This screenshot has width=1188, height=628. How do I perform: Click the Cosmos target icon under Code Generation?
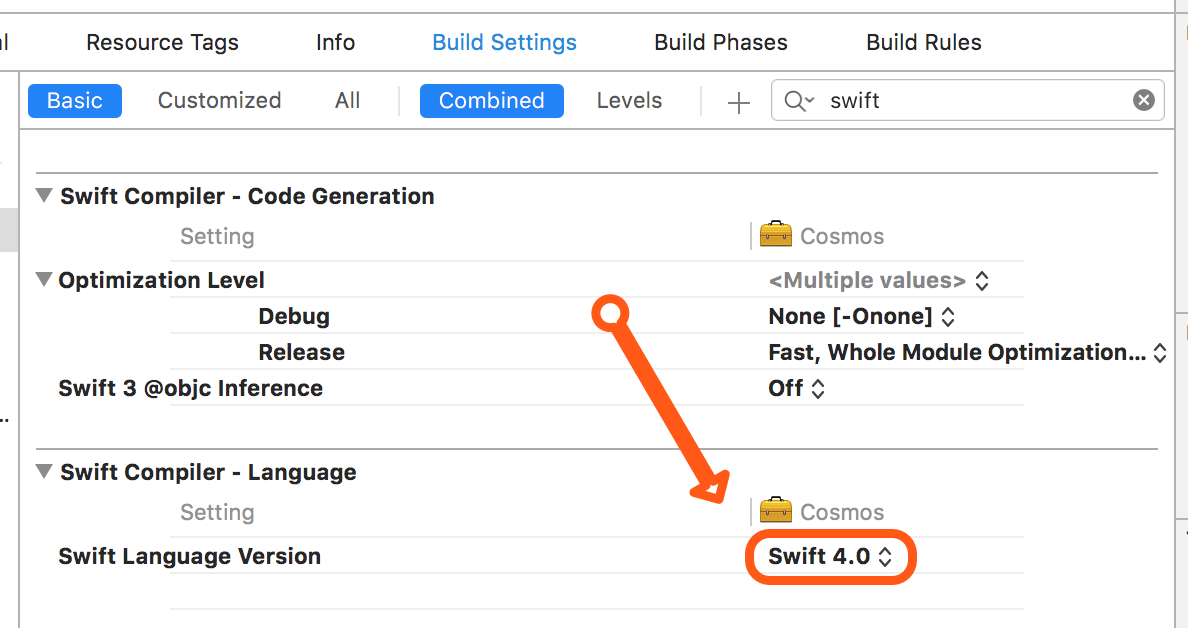(777, 235)
